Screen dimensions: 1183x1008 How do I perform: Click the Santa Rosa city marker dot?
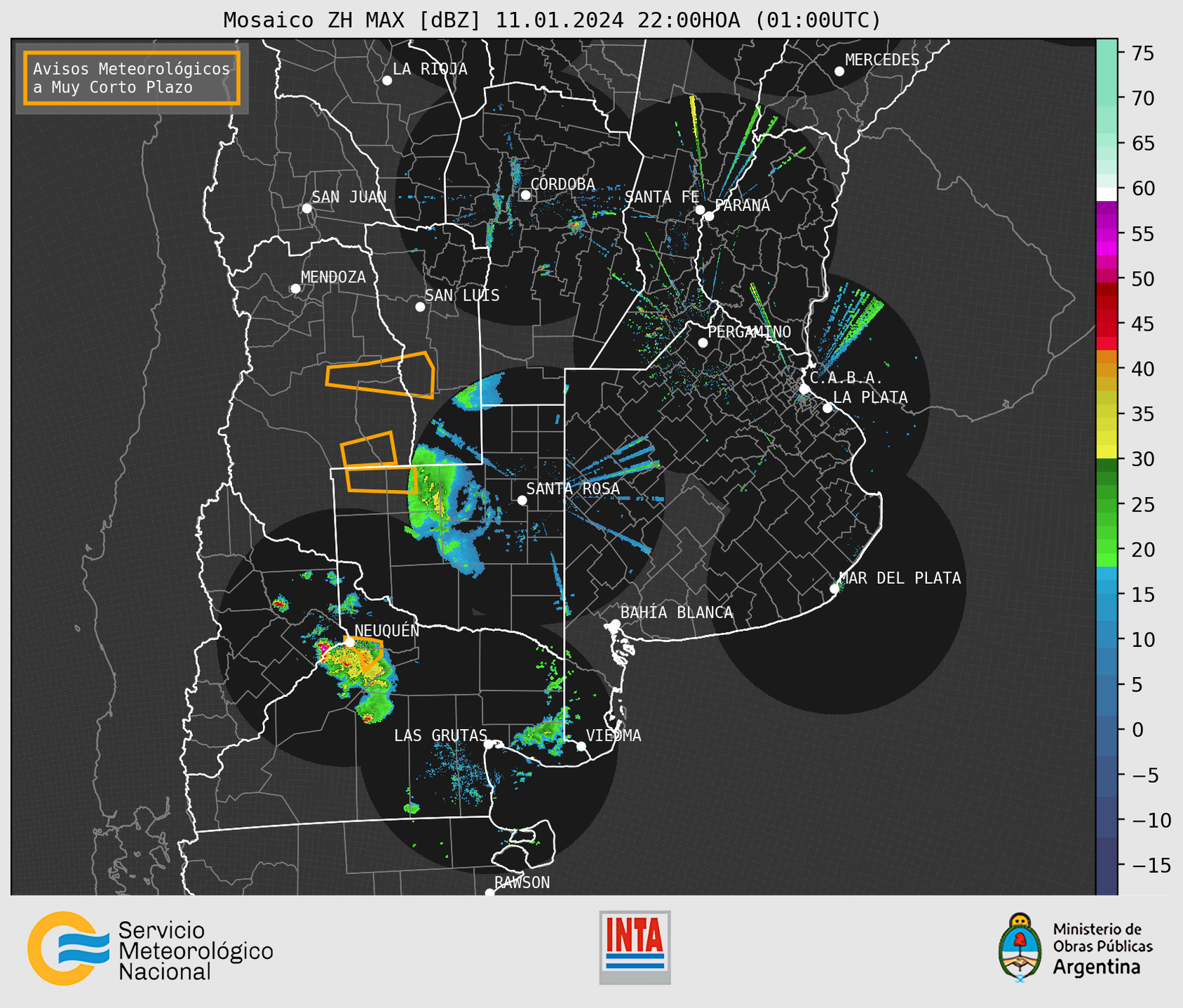point(522,500)
